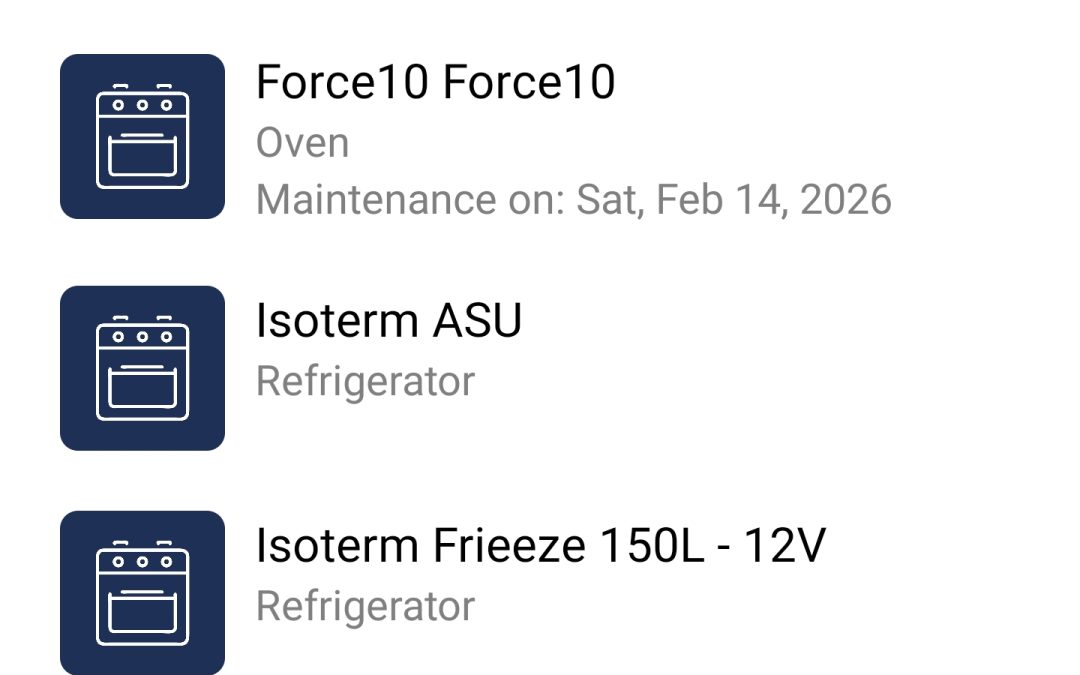Select the Isoterm Frieeze 150L appliance icon

point(143,593)
